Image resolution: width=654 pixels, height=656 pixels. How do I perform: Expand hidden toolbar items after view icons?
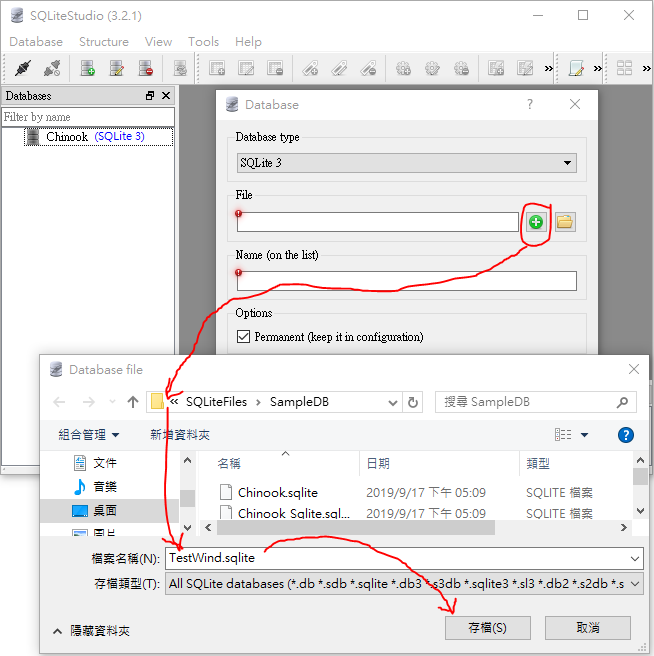548,68
